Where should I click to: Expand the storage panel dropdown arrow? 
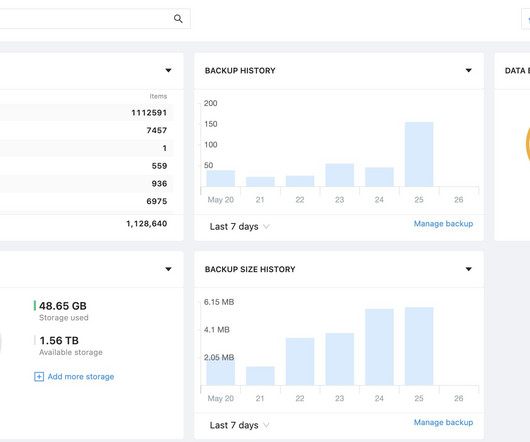168,269
